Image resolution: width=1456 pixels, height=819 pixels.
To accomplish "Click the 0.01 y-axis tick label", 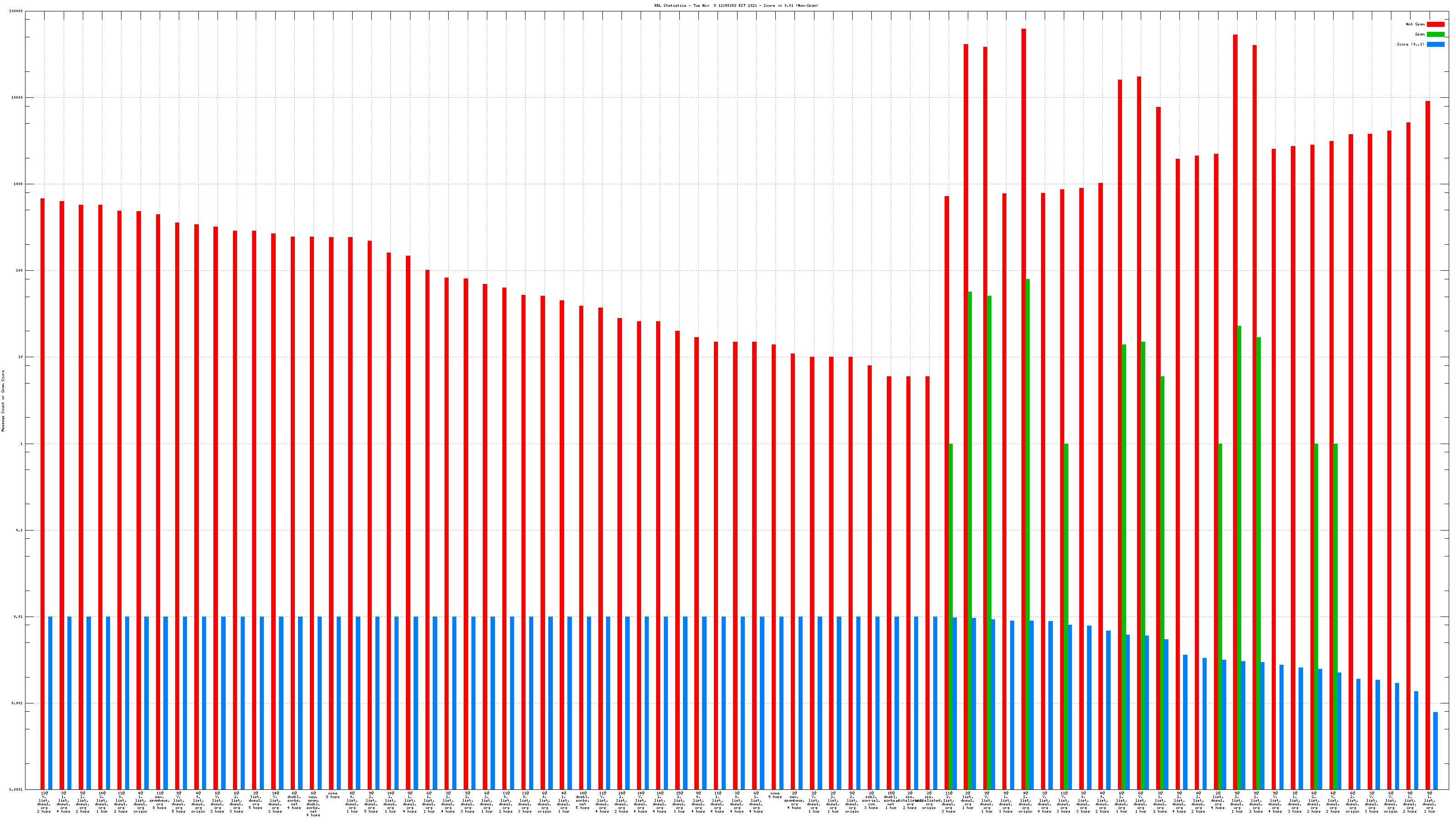I will coord(19,617).
